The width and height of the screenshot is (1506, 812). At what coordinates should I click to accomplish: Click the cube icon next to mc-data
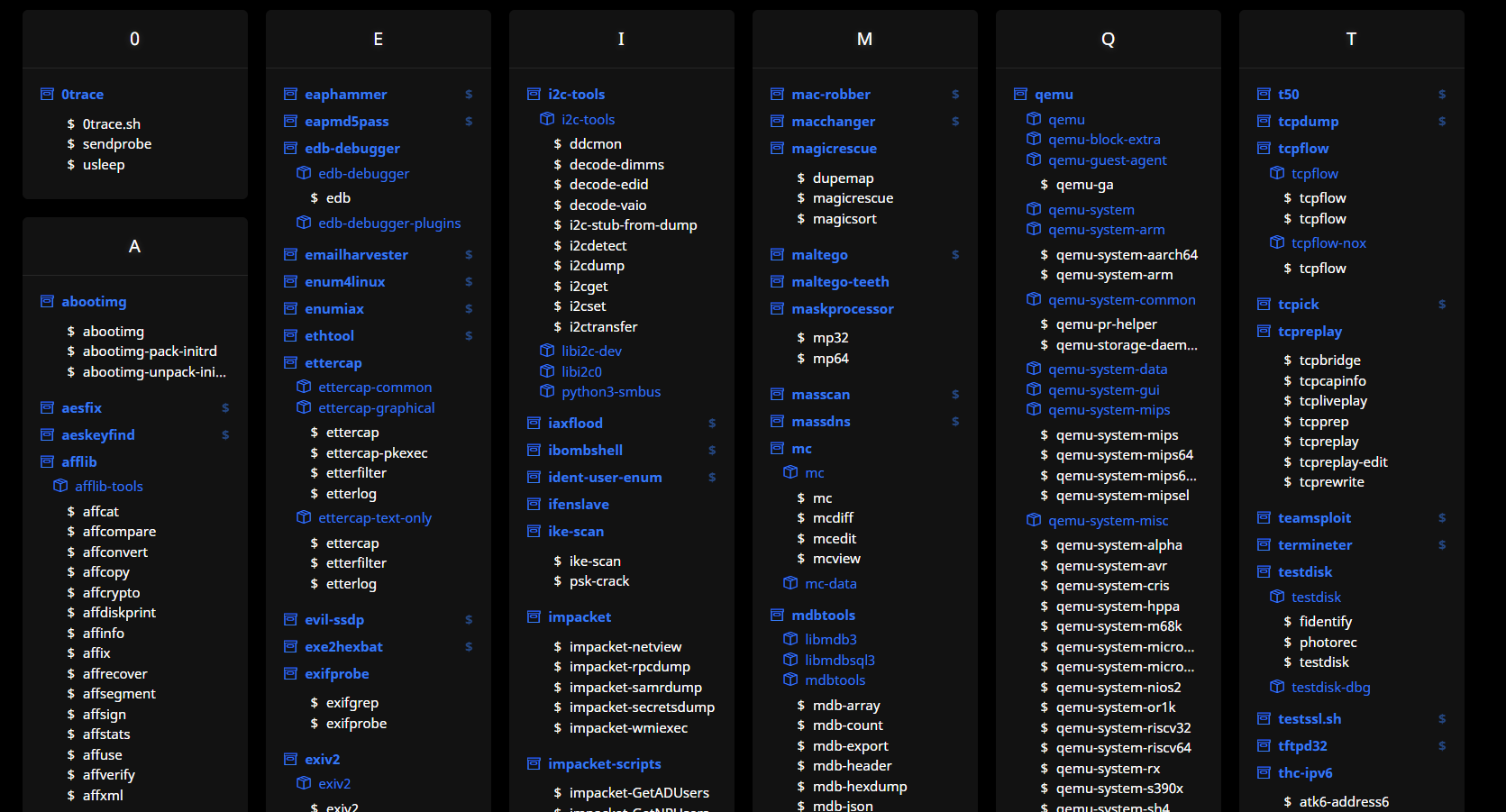pyautogui.click(x=790, y=583)
